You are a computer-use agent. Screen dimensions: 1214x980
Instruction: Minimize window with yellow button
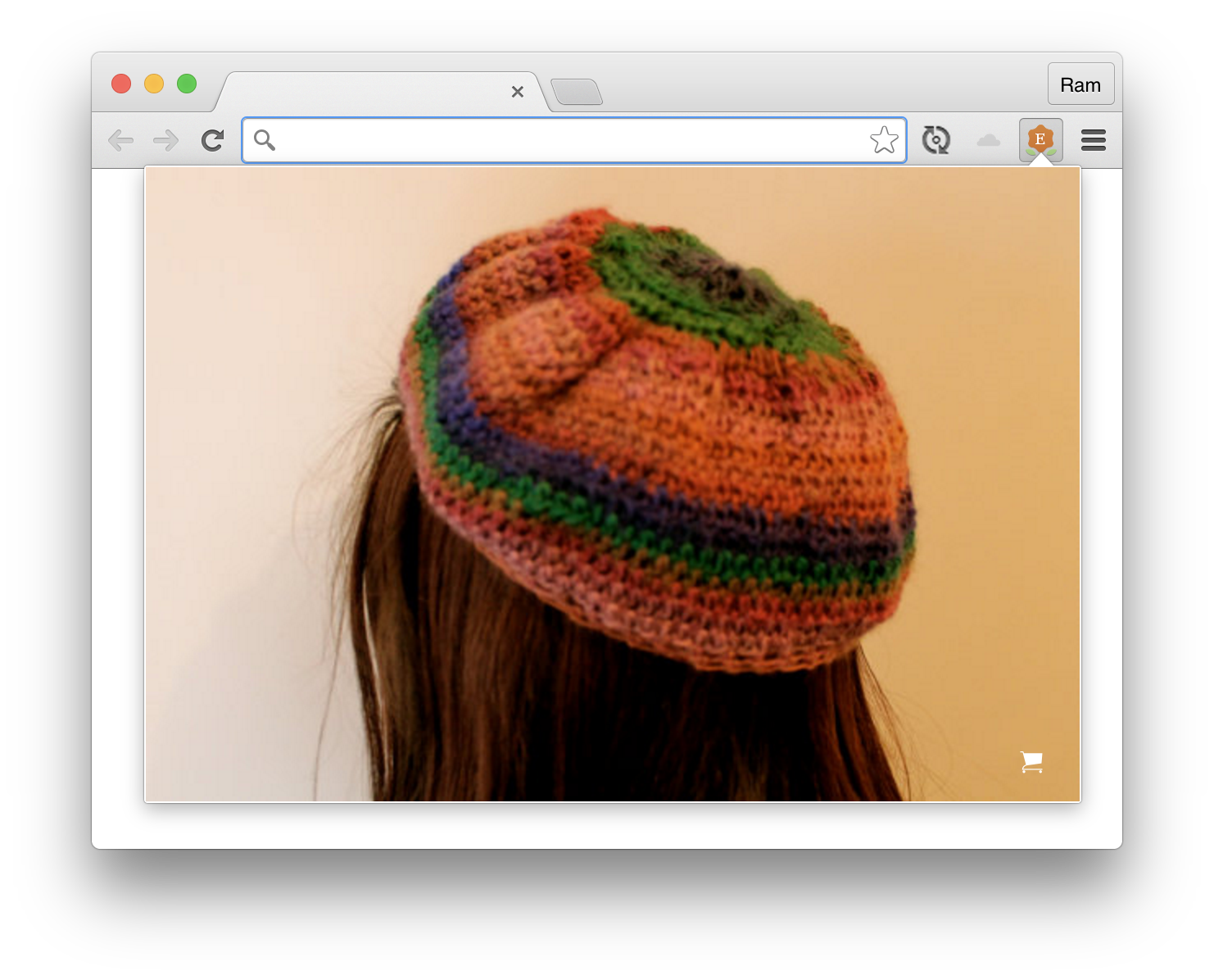coord(154,84)
